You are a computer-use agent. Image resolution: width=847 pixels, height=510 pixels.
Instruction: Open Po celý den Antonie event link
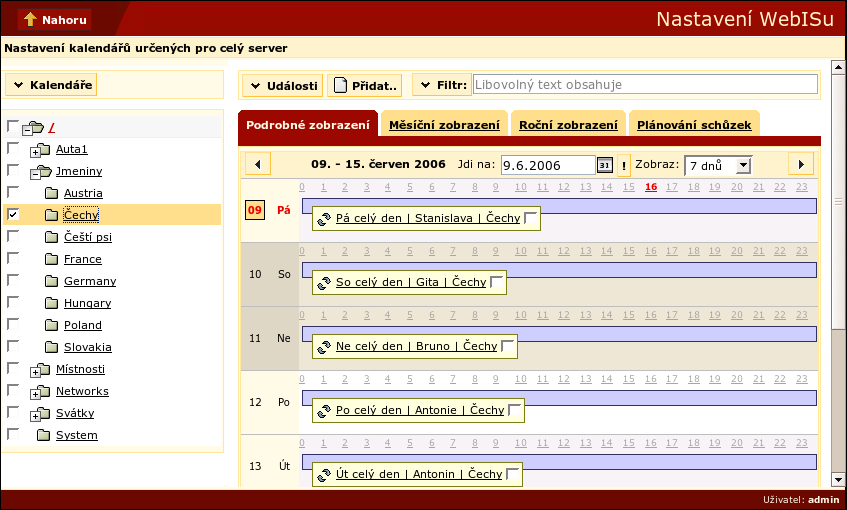point(420,410)
